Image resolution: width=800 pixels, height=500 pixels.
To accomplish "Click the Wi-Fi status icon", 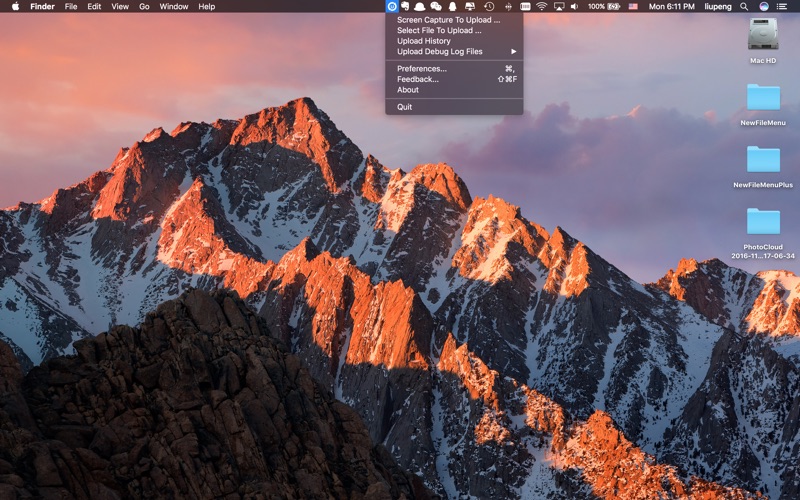I will pos(542,7).
